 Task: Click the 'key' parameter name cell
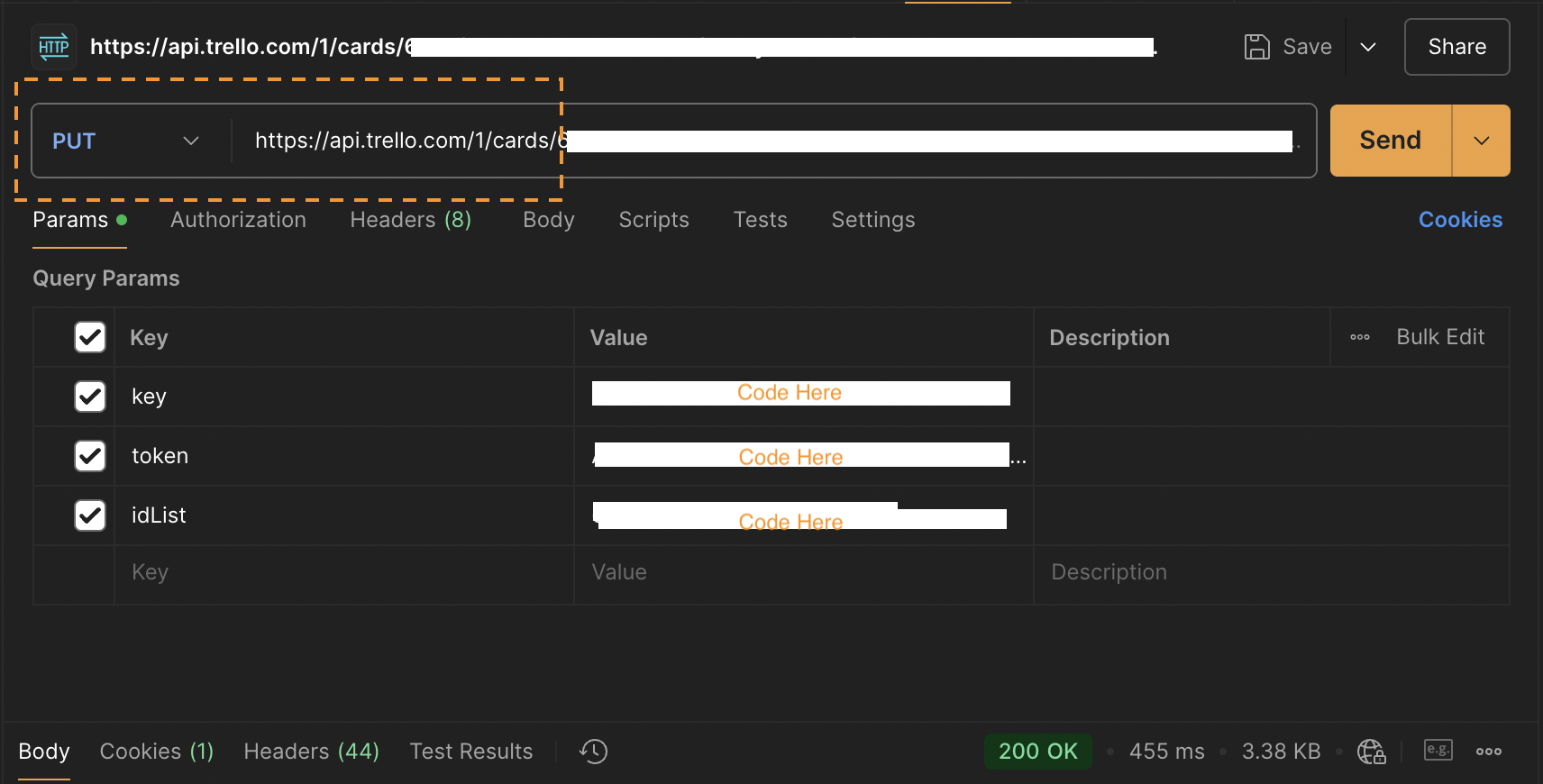344,397
